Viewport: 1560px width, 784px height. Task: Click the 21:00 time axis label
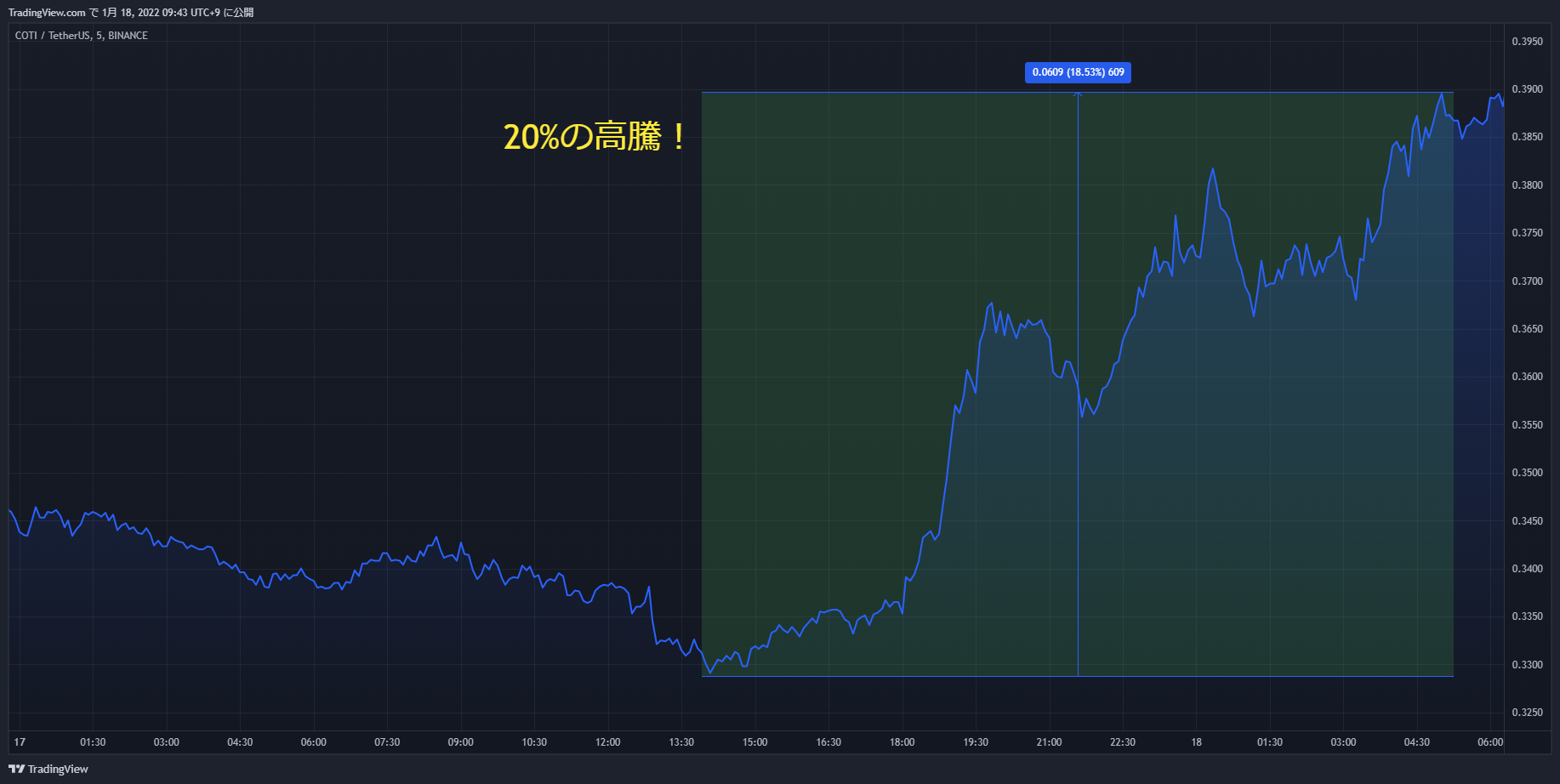1050,742
